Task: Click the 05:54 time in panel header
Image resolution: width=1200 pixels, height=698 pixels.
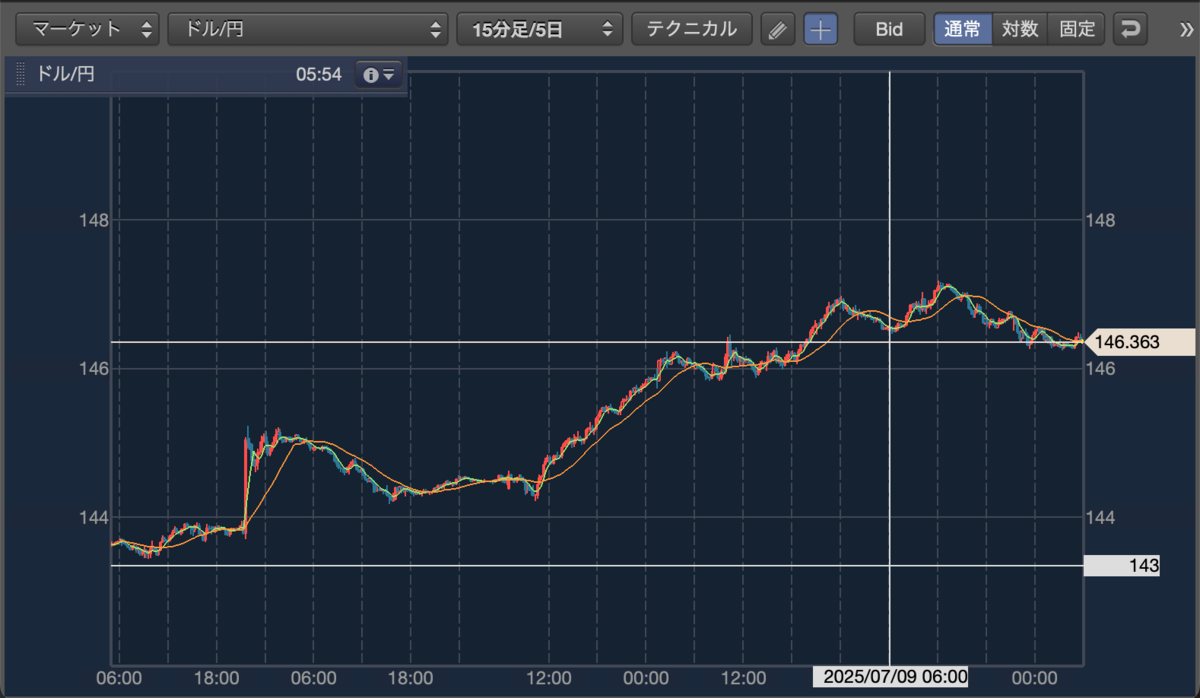Action: click(x=319, y=74)
